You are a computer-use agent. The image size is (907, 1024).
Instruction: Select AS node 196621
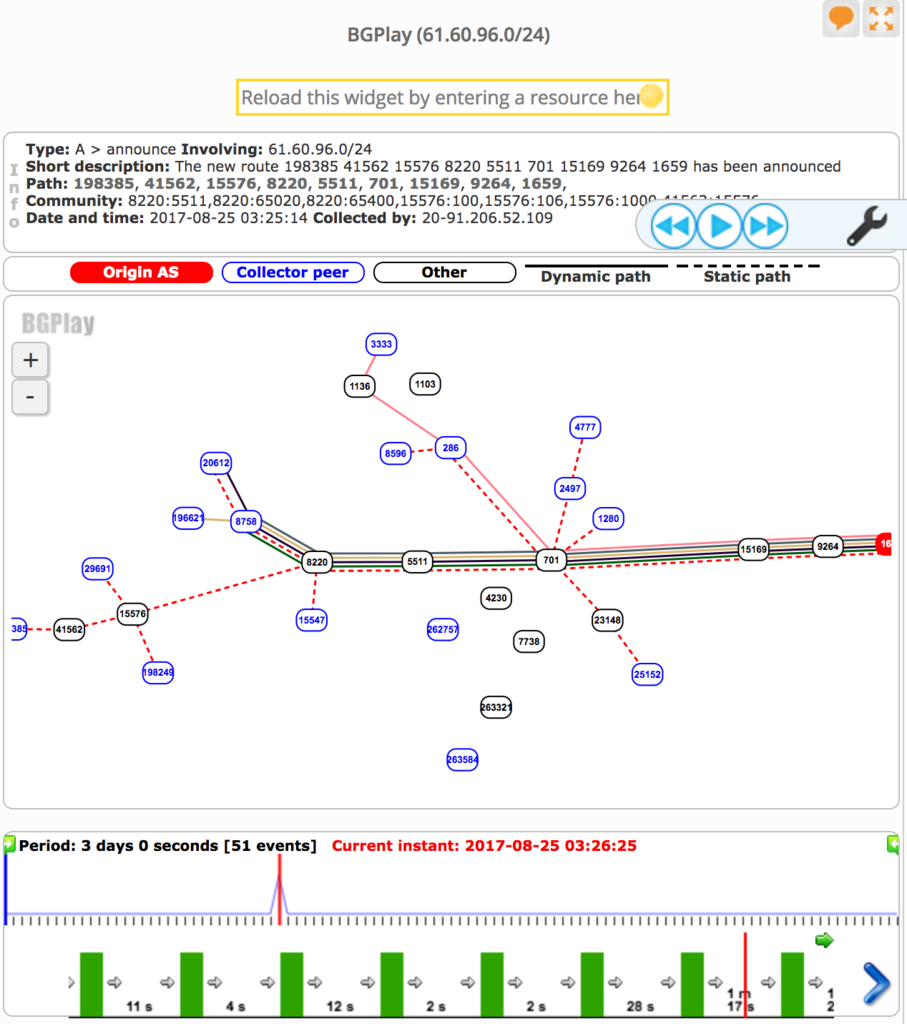click(x=188, y=518)
